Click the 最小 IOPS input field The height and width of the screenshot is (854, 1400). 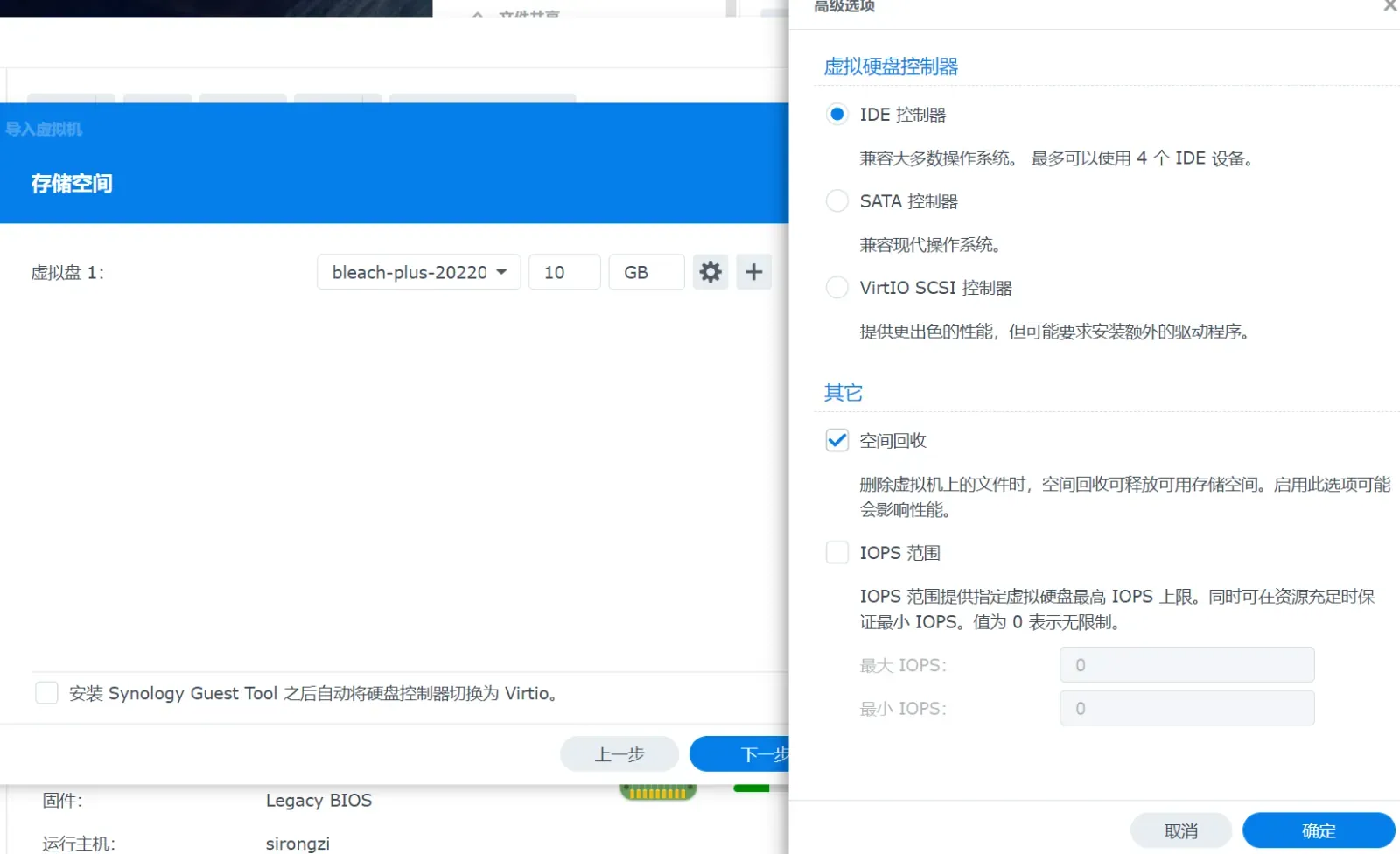pyautogui.click(x=1187, y=708)
